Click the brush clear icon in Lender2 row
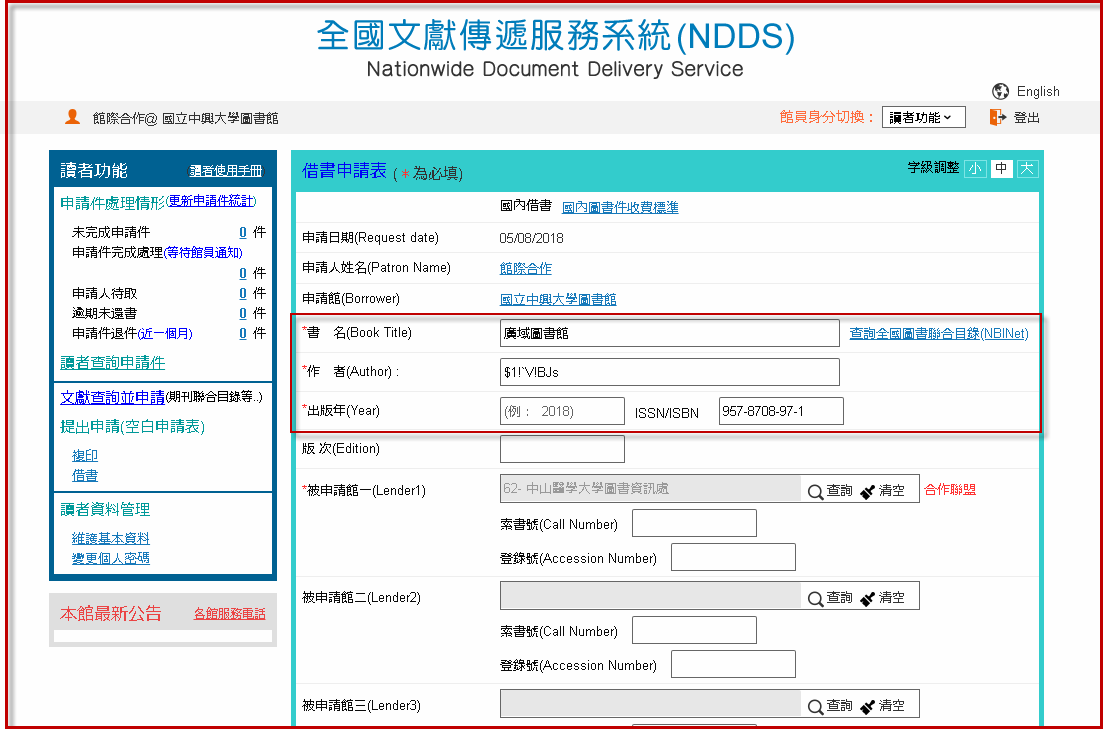The image size is (1103, 729). [867, 598]
